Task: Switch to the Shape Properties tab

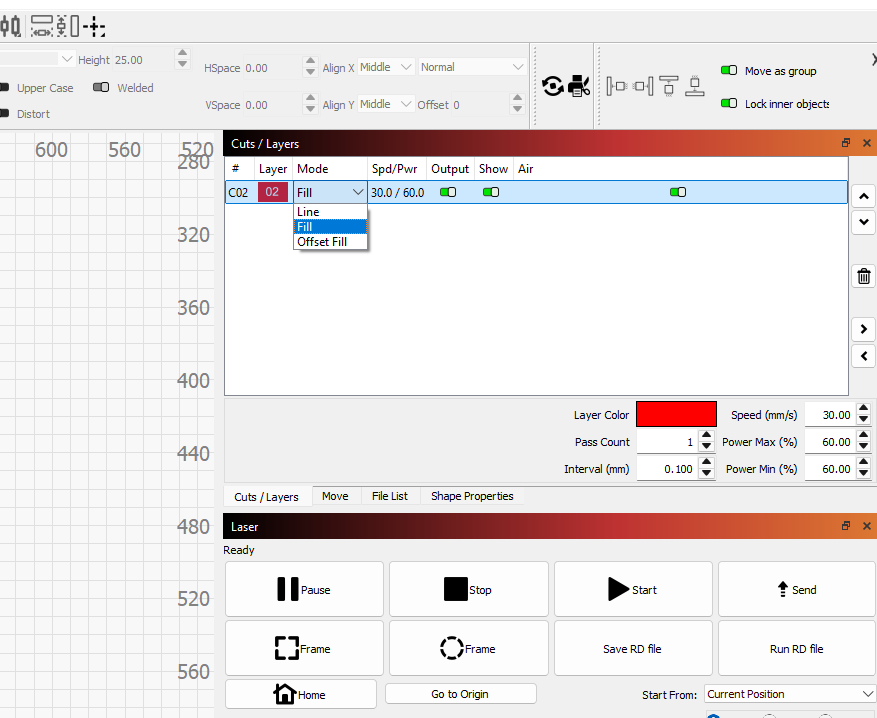Action: 472,496
